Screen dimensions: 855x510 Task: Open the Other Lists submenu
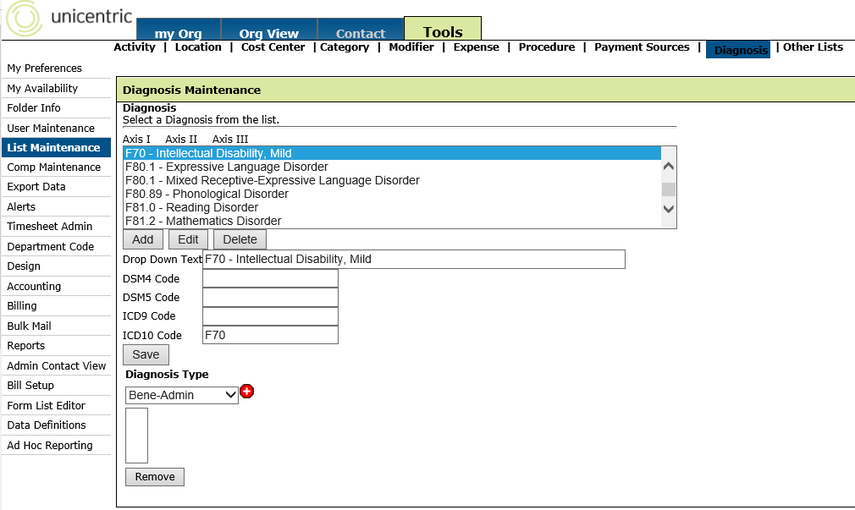(x=813, y=47)
